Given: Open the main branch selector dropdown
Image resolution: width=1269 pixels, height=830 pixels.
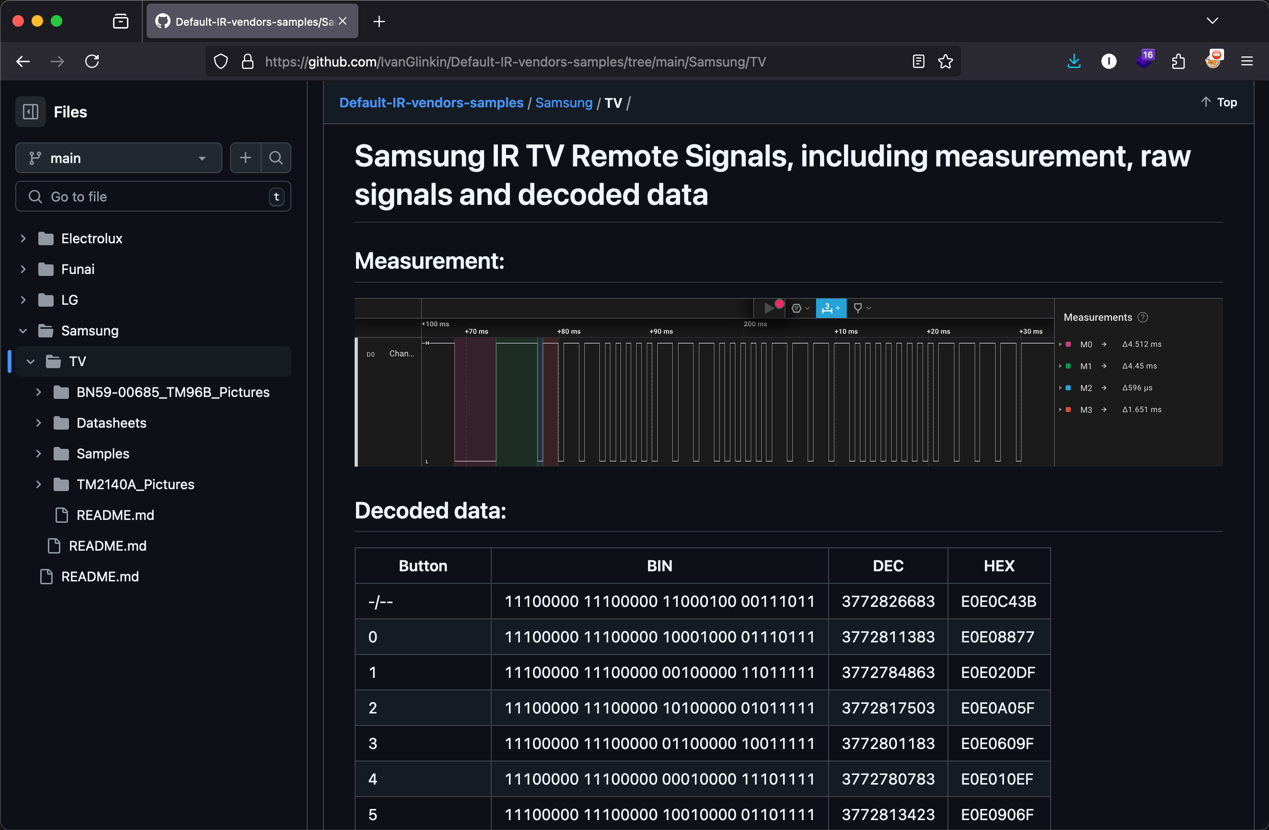Looking at the screenshot, I should [118, 158].
